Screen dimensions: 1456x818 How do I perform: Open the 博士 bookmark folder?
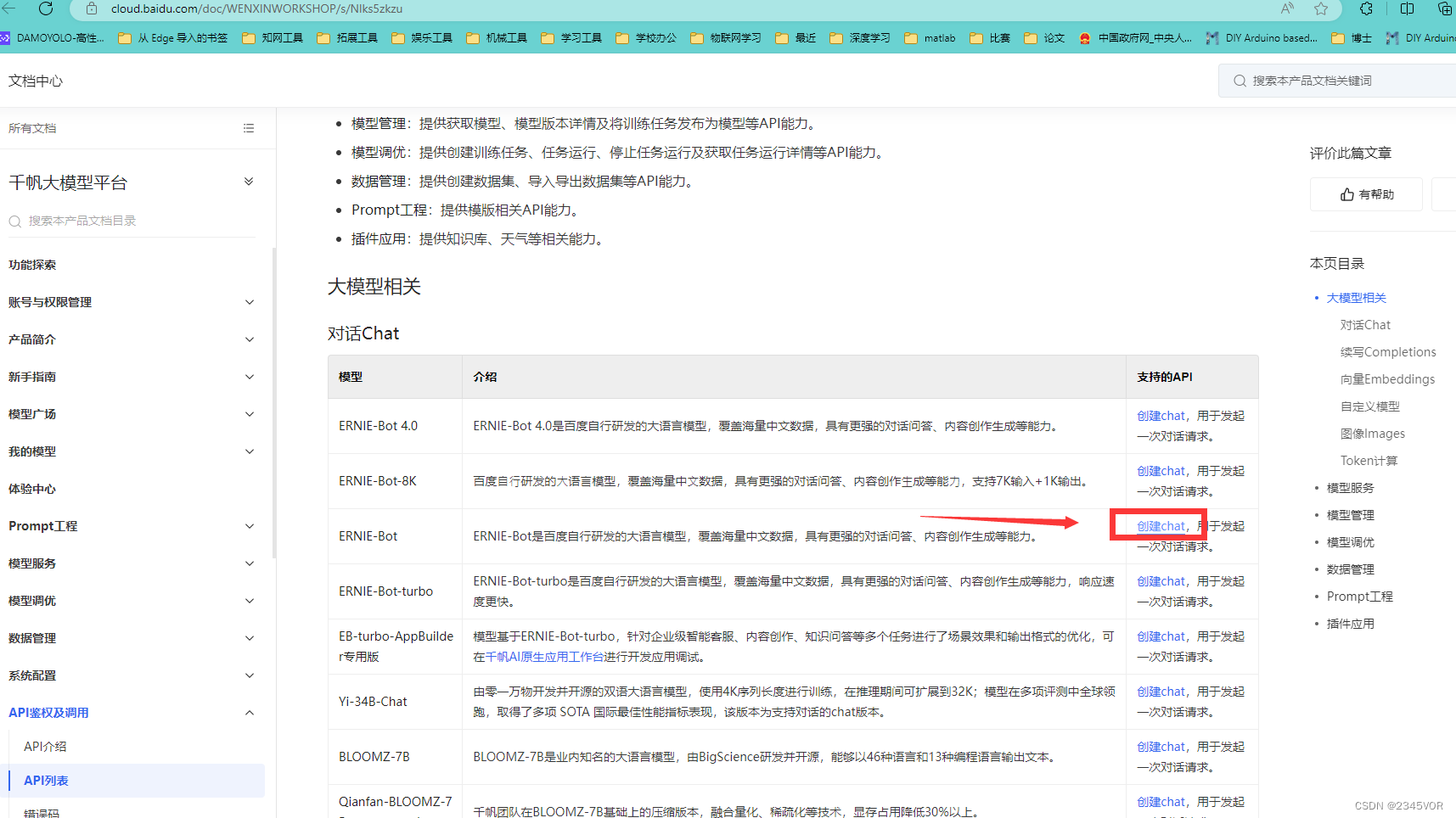pyautogui.click(x=1352, y=38)
